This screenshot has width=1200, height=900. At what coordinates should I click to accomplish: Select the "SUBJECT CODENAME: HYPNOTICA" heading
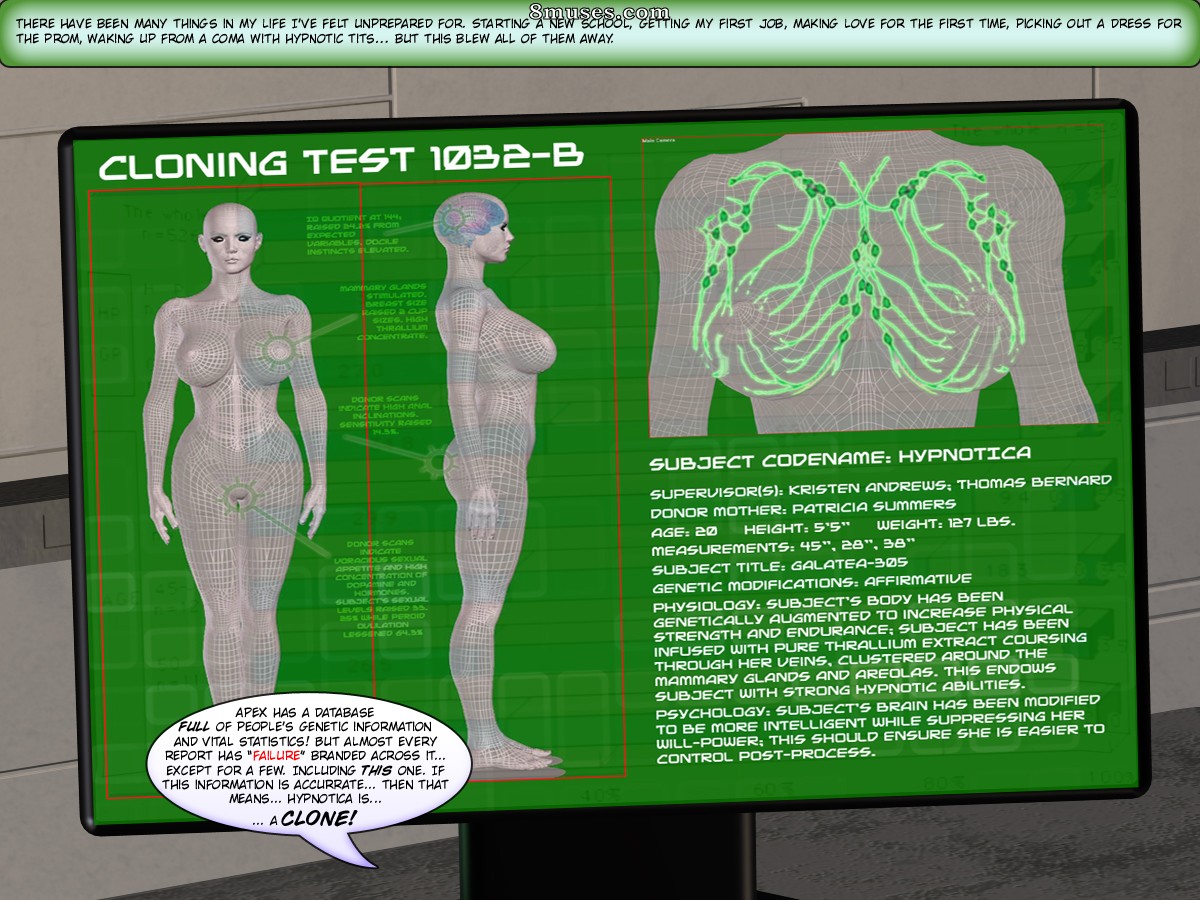[840, 459]
